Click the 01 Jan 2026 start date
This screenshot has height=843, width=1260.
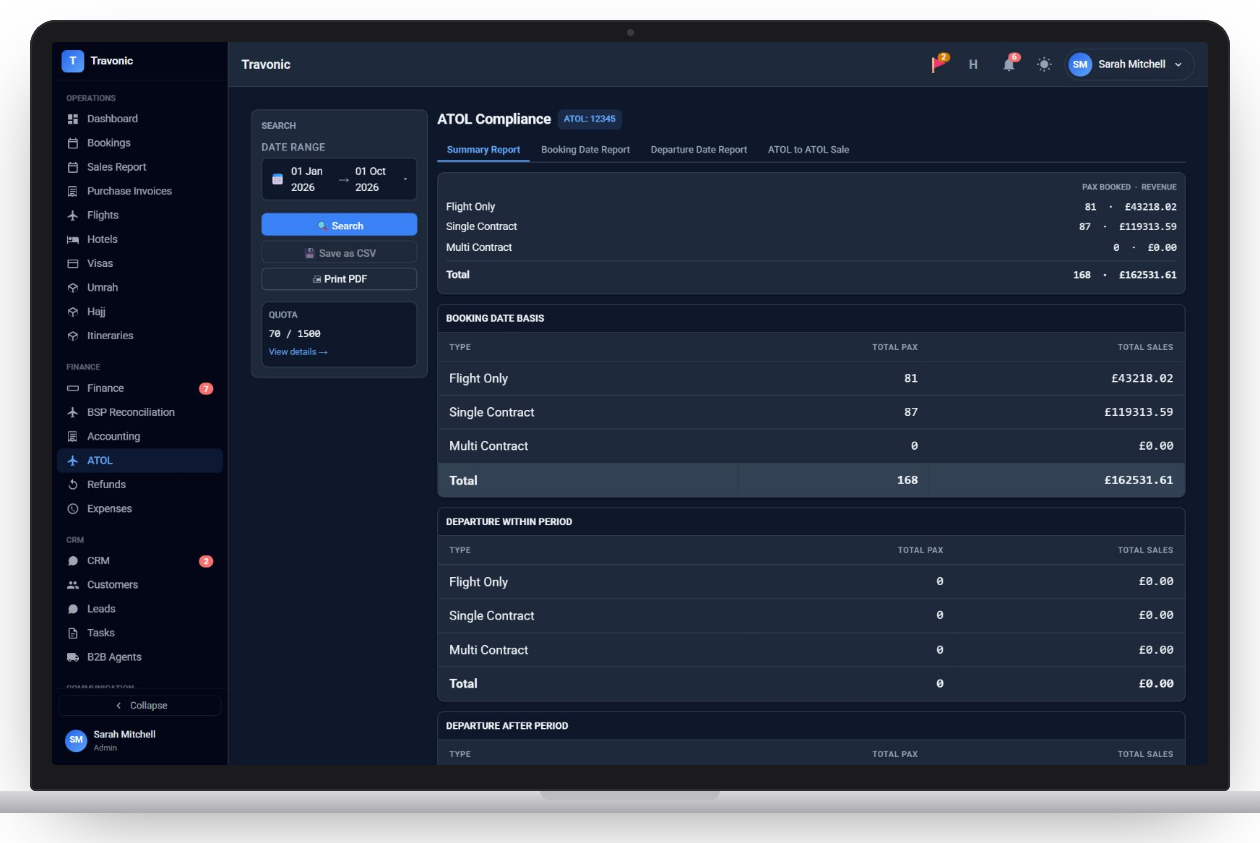click(307, 179)
